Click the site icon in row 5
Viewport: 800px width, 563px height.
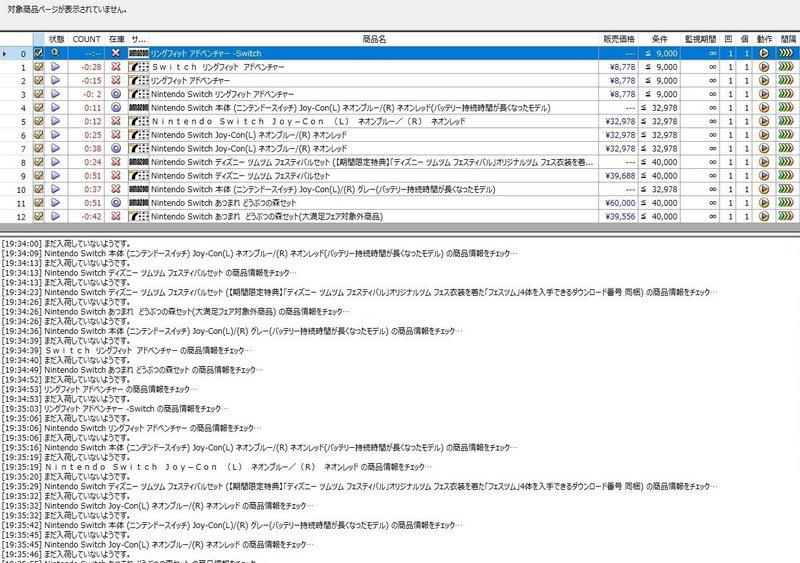coord(138,121)
